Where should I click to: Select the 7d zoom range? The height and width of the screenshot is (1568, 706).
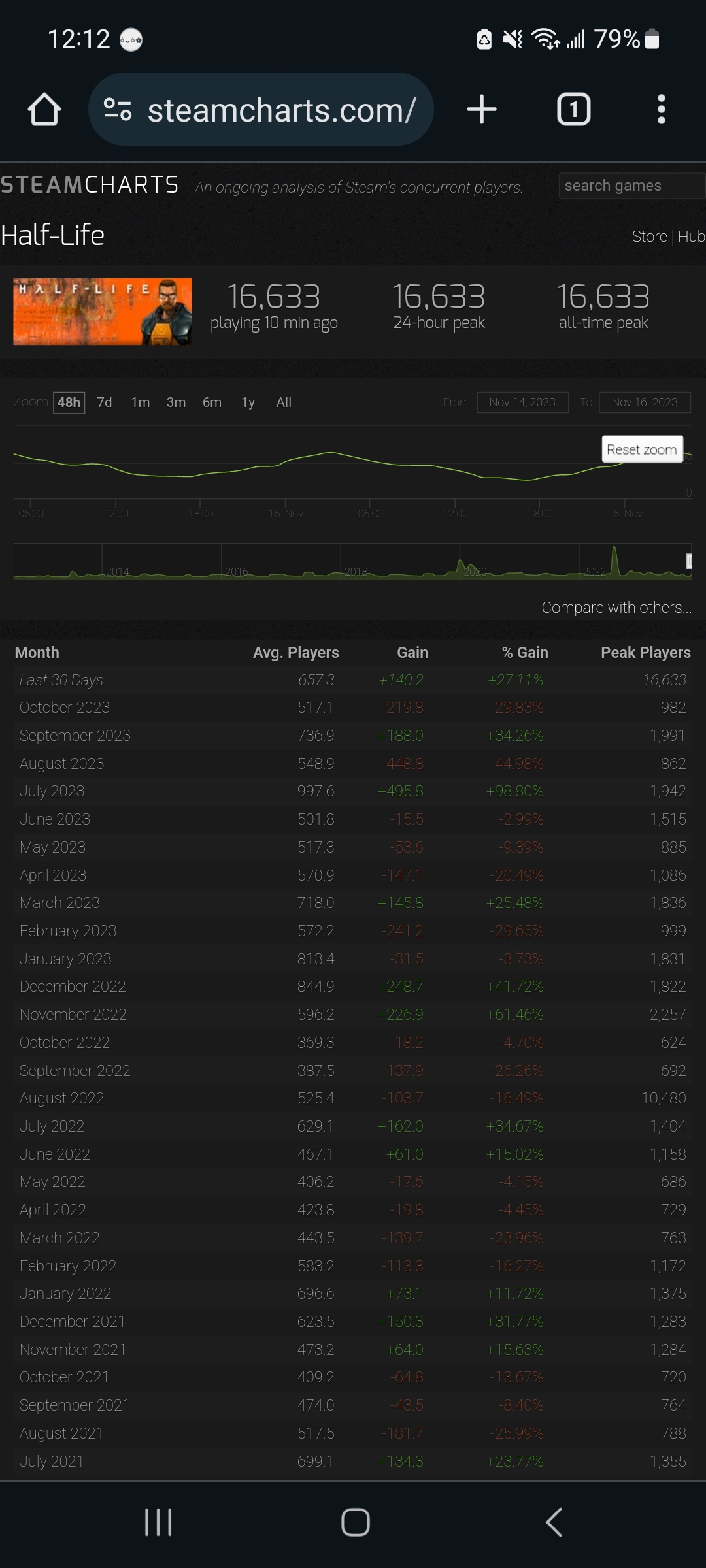[x=105, y=402]
